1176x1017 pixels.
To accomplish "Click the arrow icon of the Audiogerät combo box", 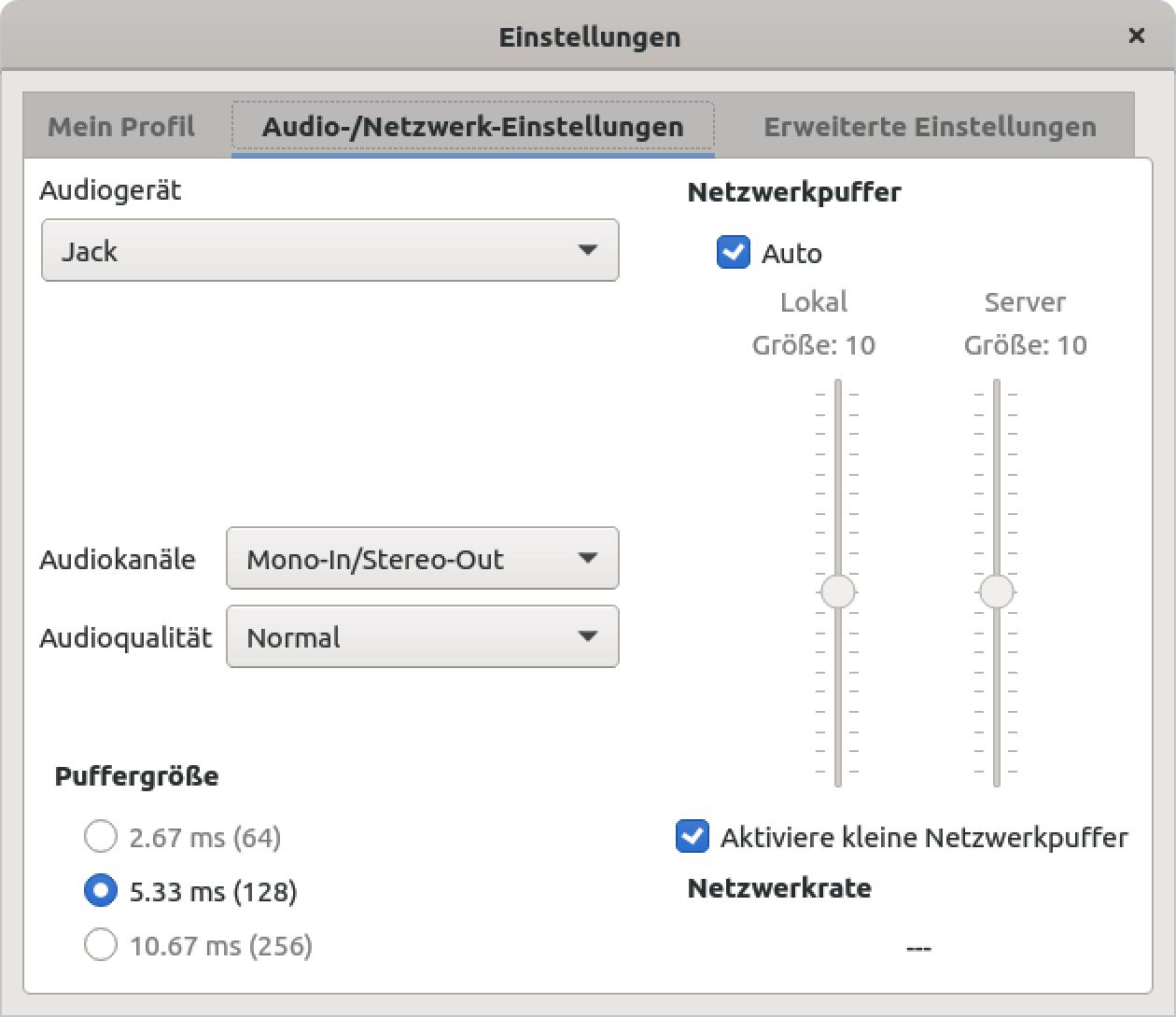I will click(x=587, y=250).
